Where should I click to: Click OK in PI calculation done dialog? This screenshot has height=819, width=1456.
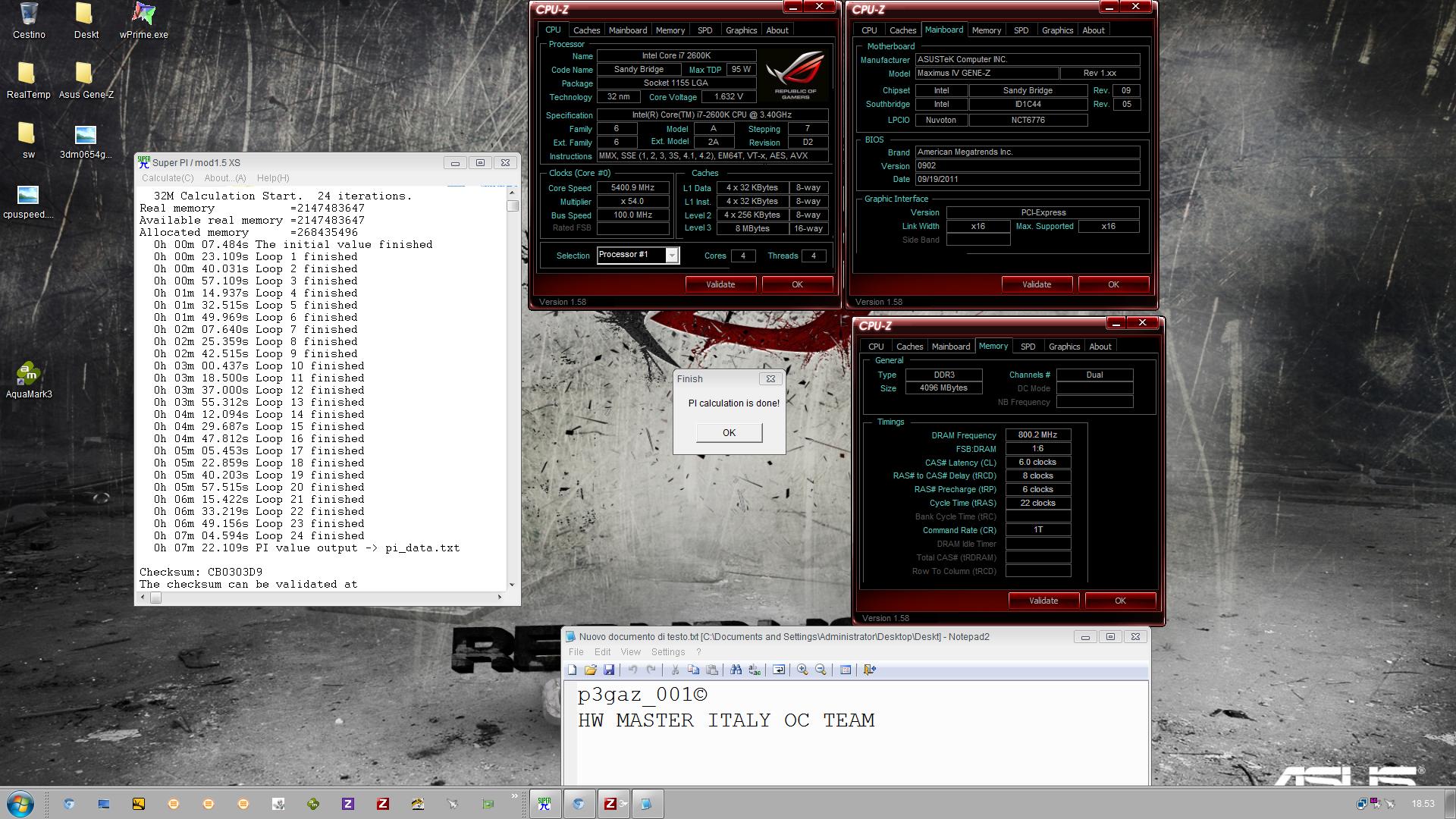coord(729,432)
